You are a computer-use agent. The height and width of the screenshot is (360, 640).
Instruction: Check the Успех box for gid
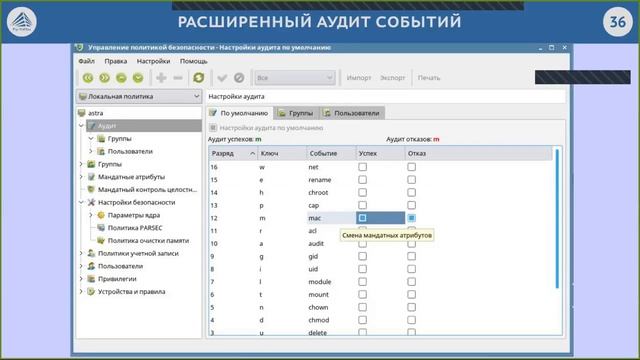pyautogui.click(x=362, y=256)
